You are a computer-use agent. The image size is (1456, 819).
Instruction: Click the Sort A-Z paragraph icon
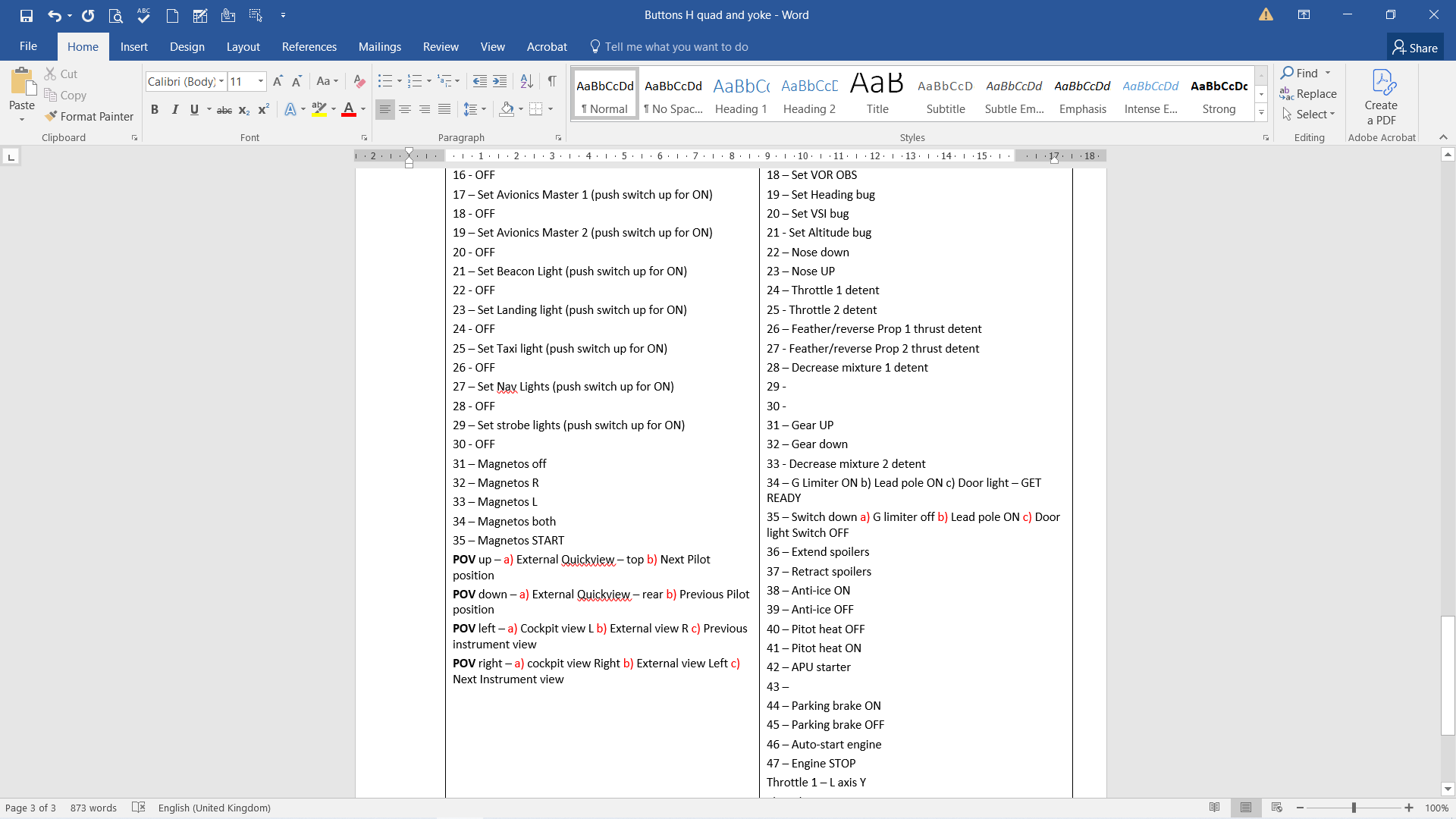click(526, 81)
